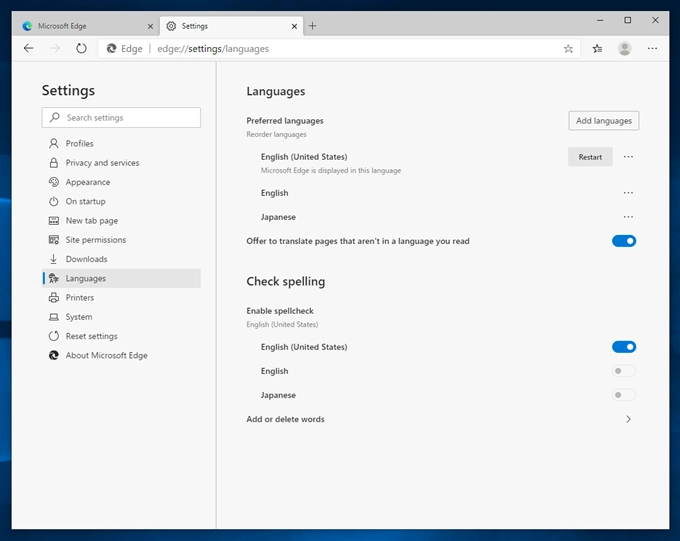Toggle offer to translate pages switch
680x541 pixels.
tap(624, 241)
